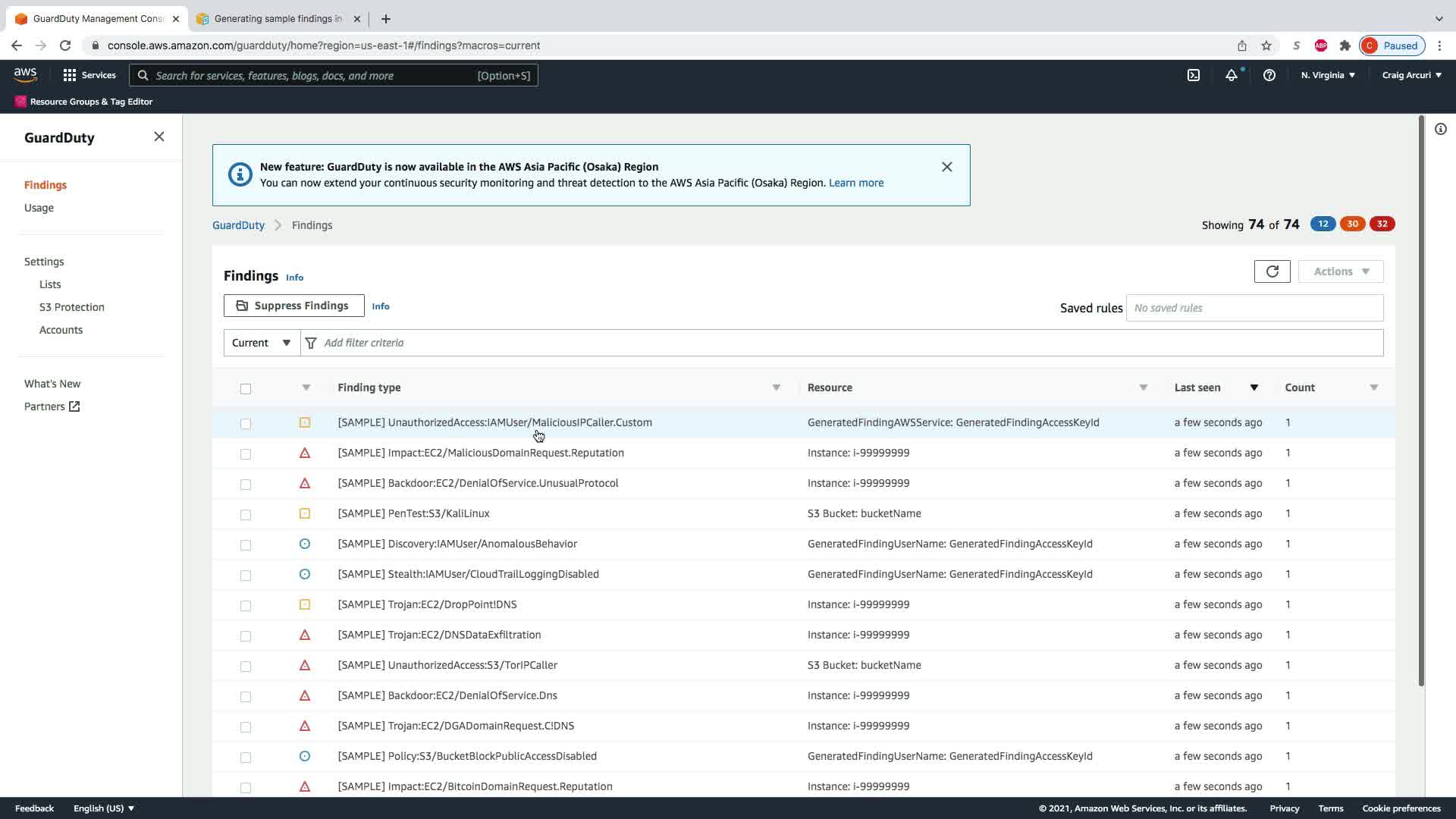Open AWS CloudShell icon in top bar
Screen dimensions: 1456x819
coord(1193,75)
